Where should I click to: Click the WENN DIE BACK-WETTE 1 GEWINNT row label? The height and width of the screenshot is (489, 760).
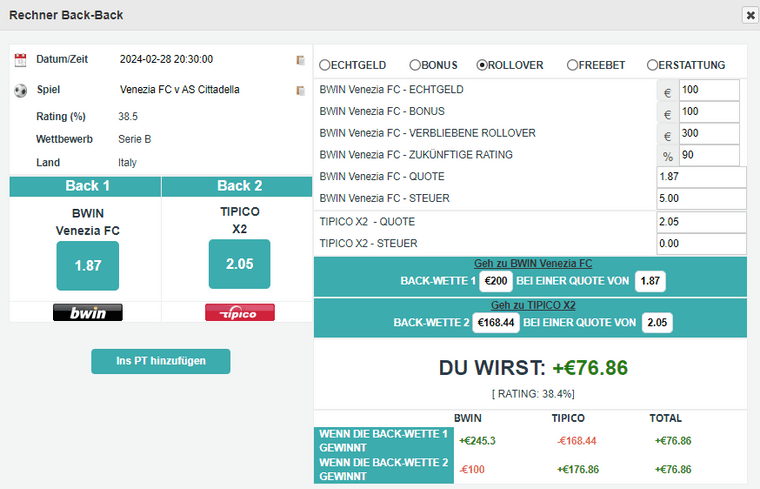pos(384,441)
